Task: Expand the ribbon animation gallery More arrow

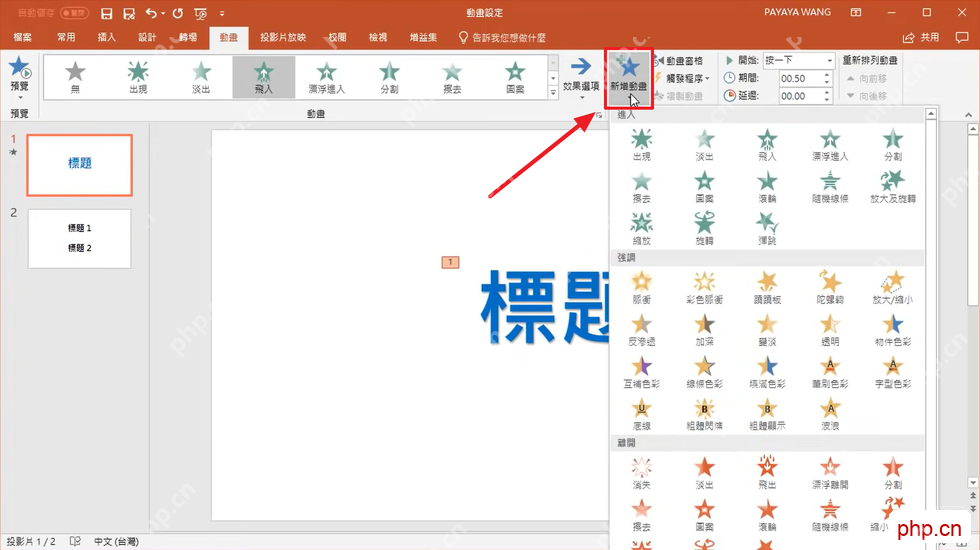Action: coord(553,92)
